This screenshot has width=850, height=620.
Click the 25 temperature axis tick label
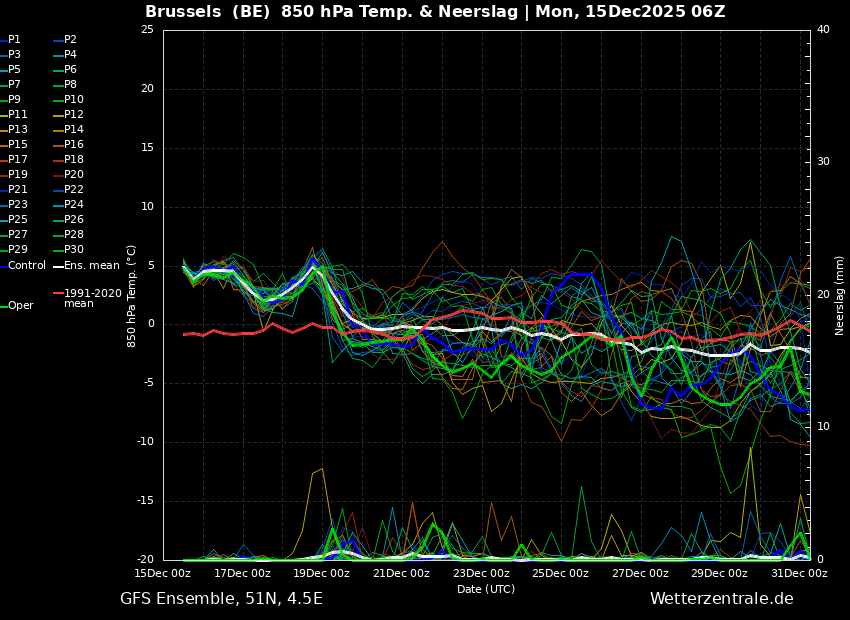coord(147,29)
